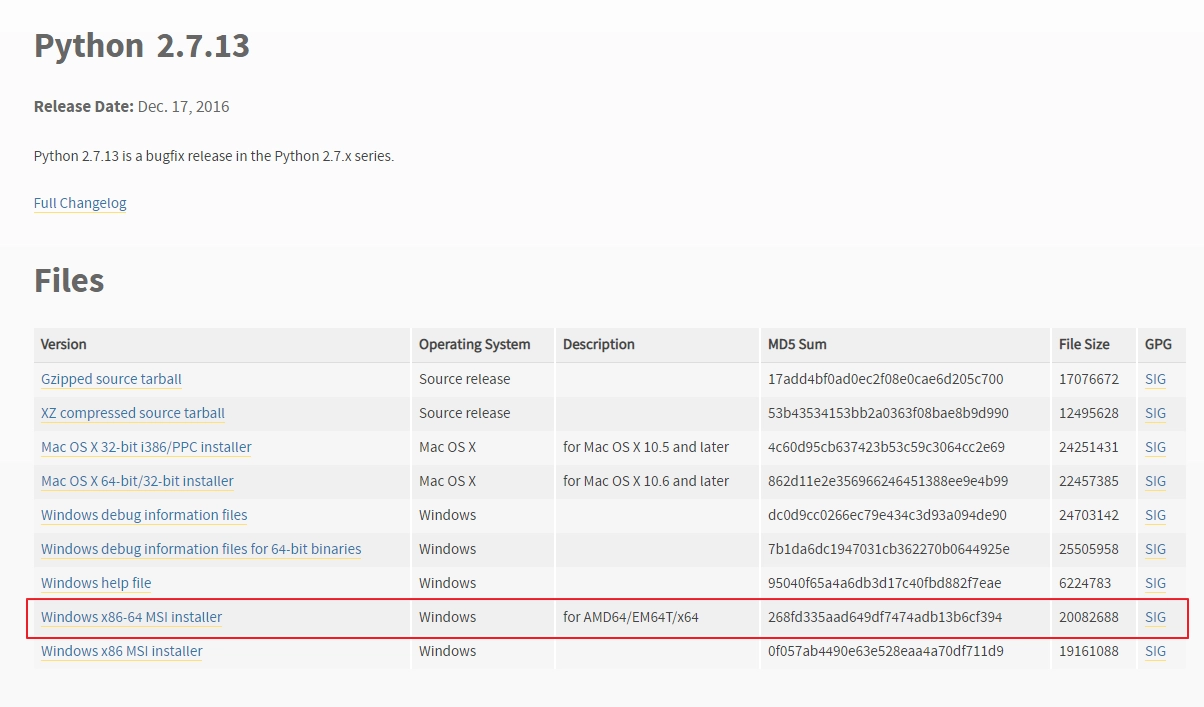Select MD5 sum 53b43534153bb2a0363f08bae8b9d990

click(888, 413)
